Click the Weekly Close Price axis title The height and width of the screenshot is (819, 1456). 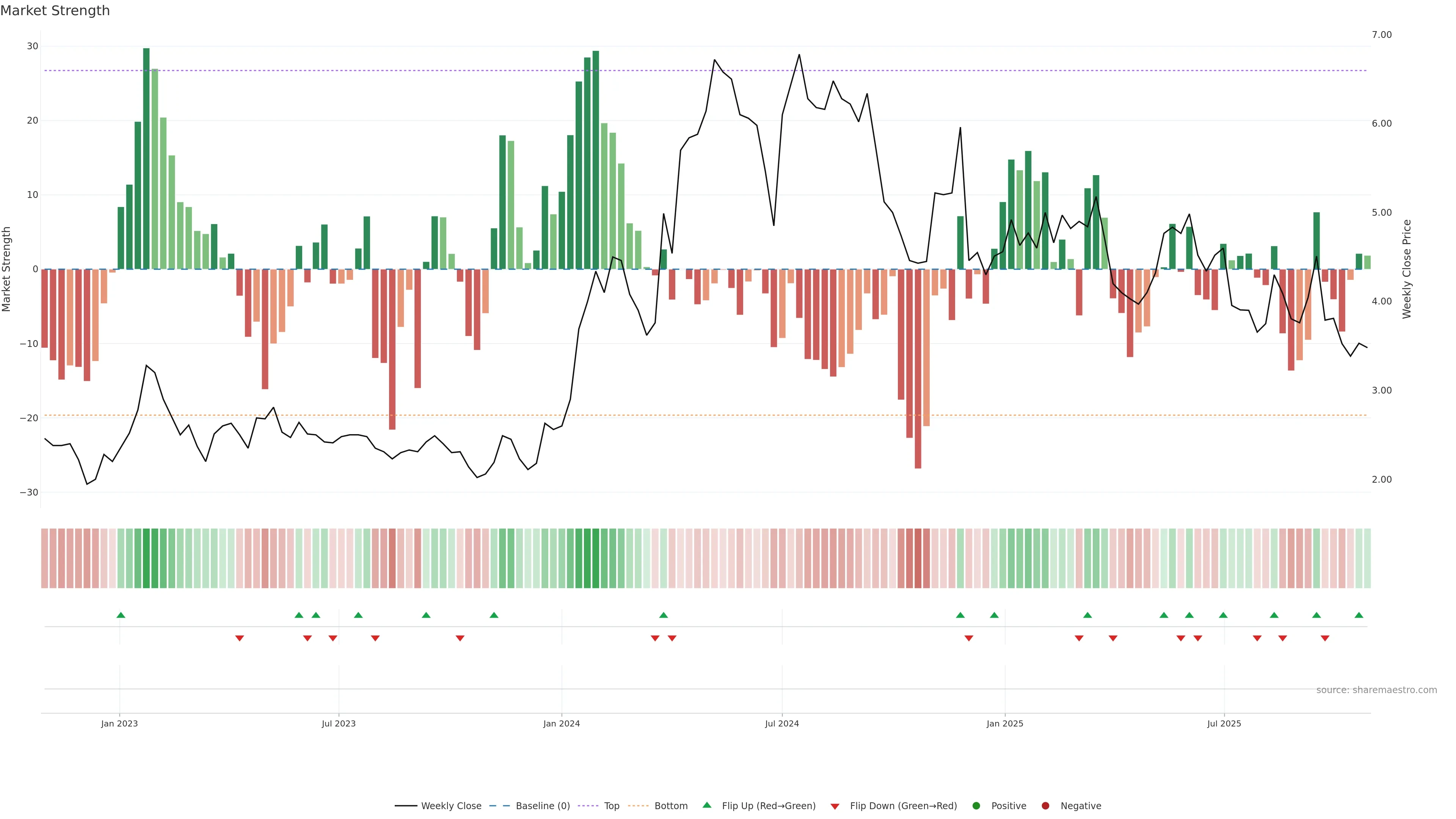tap(1407, 269)
